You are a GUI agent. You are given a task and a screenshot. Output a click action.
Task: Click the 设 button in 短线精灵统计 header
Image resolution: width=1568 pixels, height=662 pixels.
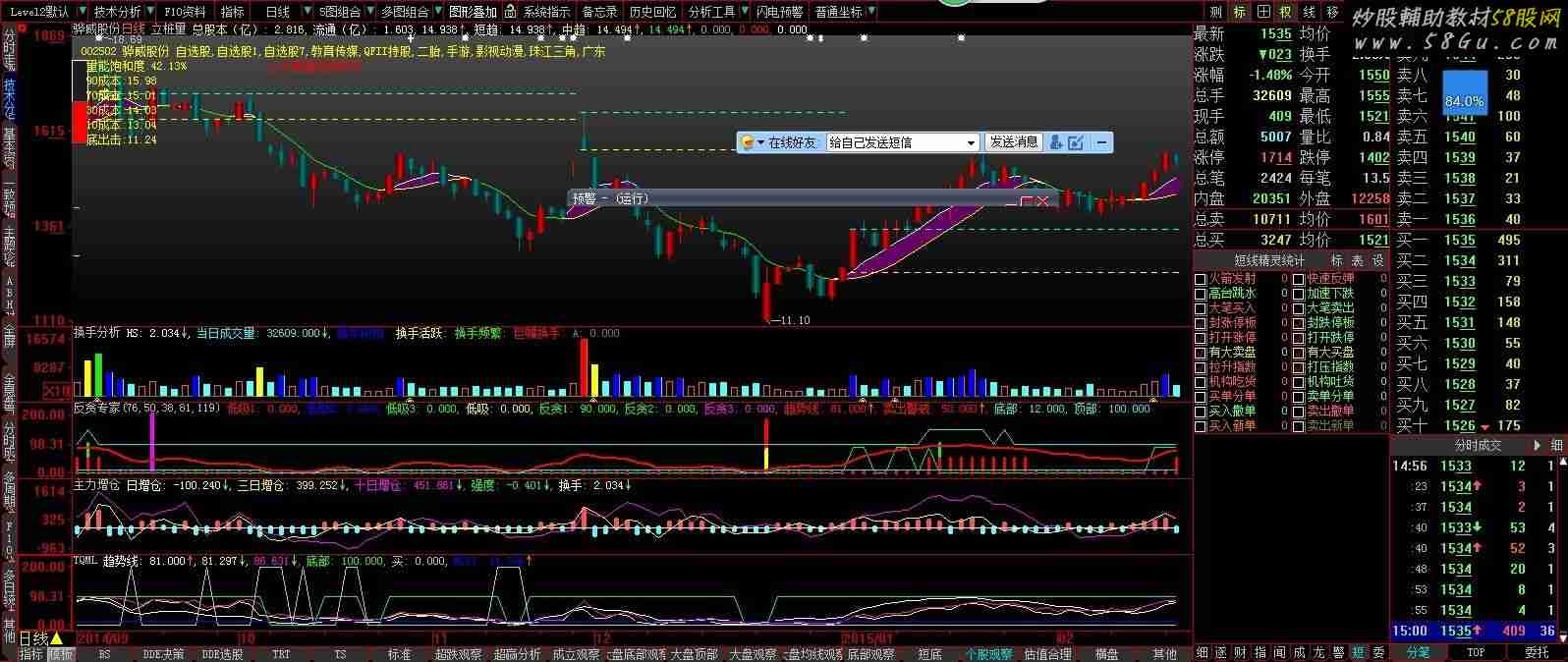pos(1377,260)
